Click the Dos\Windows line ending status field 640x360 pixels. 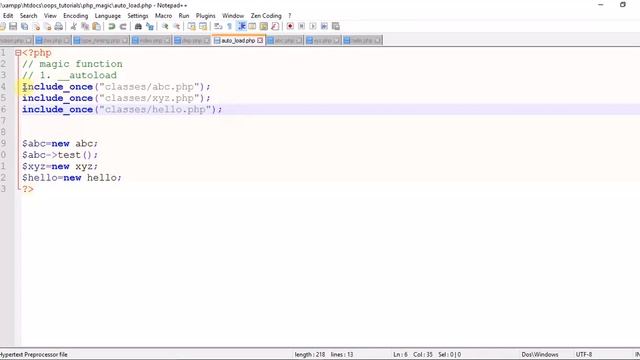(x=540, y=355)
